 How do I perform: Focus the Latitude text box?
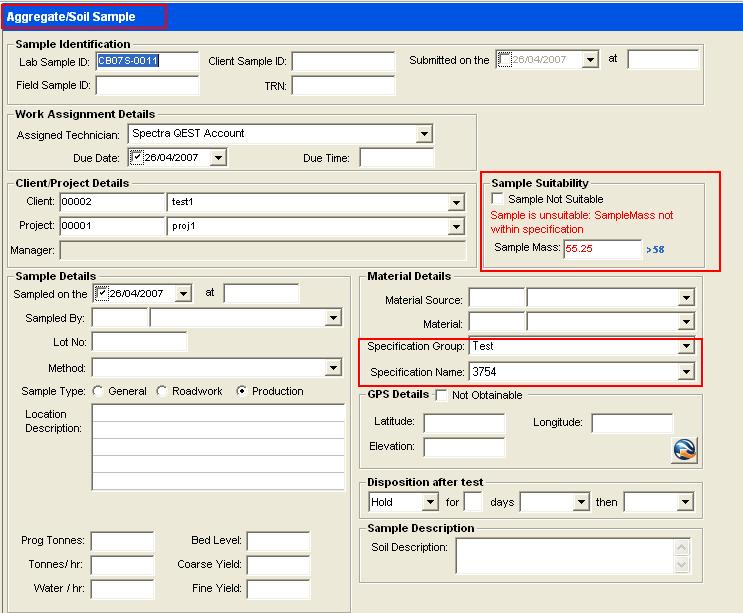tap(464, 423)
